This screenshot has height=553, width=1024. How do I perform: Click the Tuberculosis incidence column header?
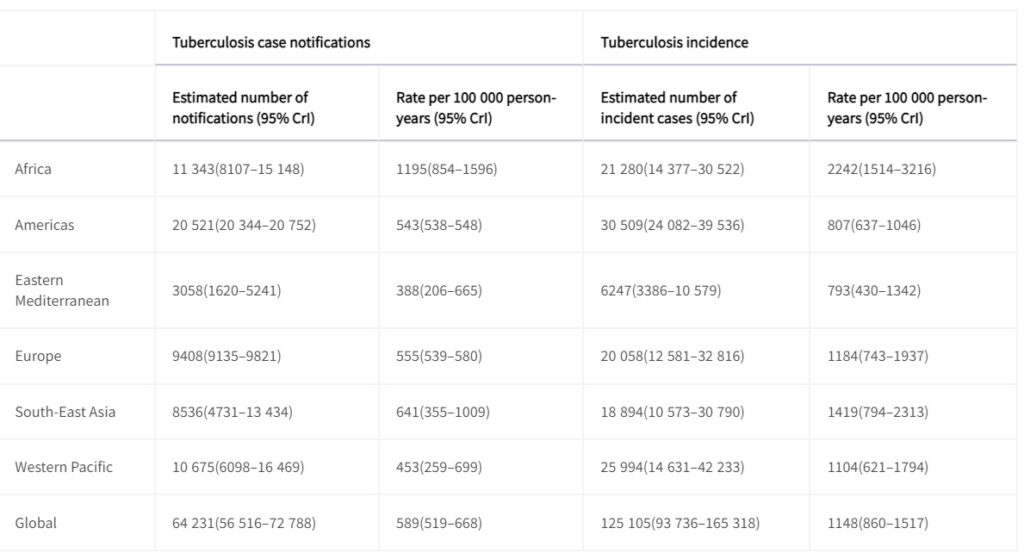(674, 42)
